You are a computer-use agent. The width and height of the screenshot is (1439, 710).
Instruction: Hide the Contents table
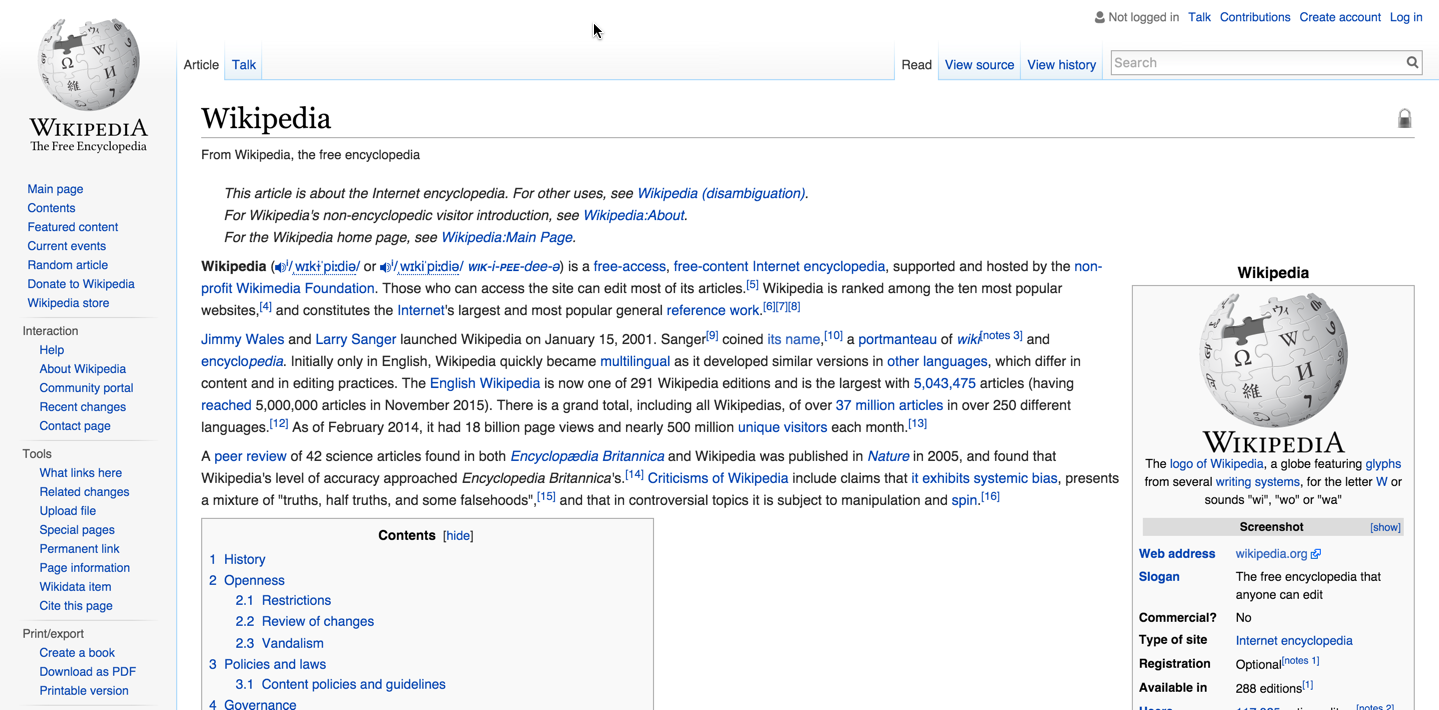pyautogui.click(x=458, y=536)
